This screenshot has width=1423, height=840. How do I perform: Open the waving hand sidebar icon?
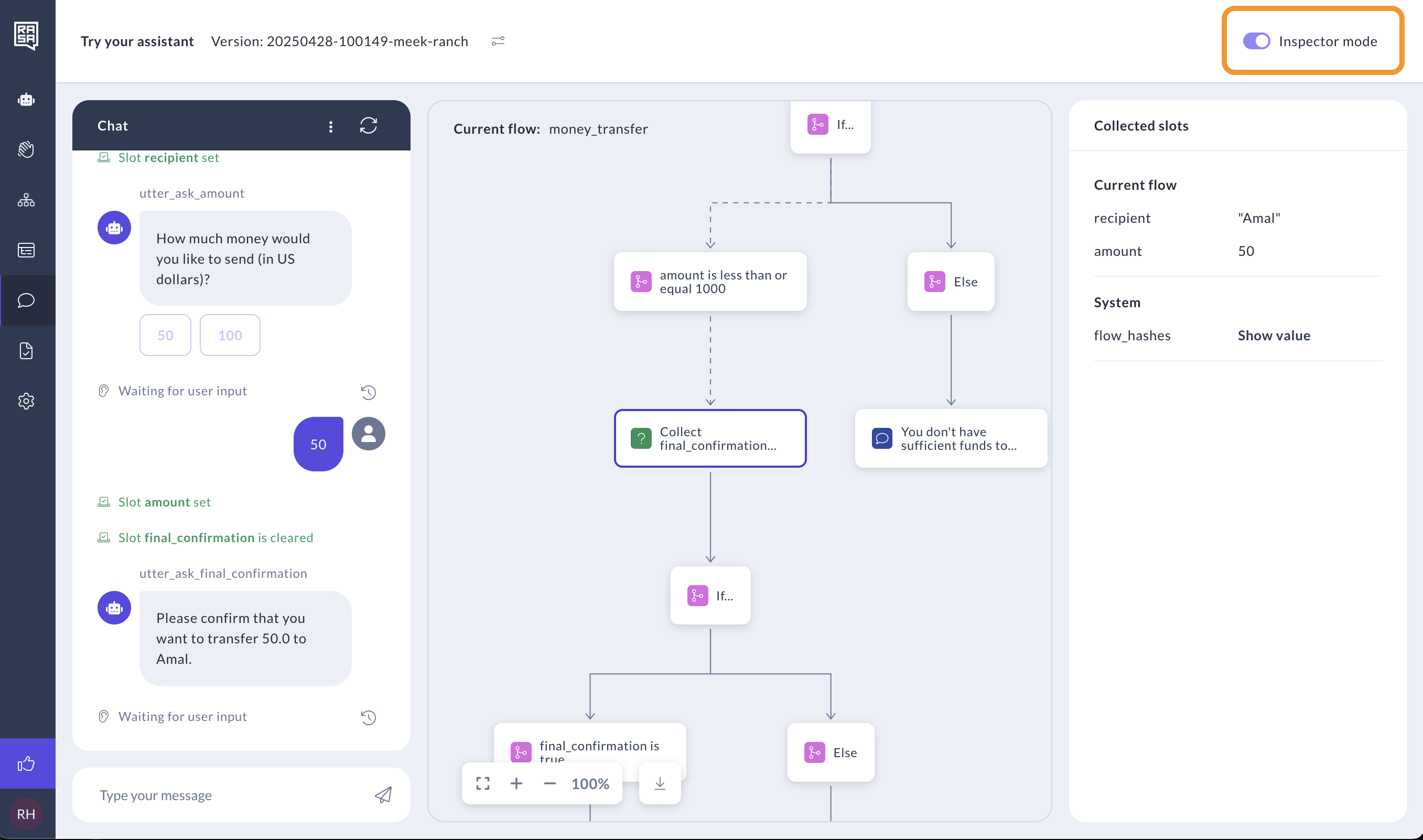[26, 150]
